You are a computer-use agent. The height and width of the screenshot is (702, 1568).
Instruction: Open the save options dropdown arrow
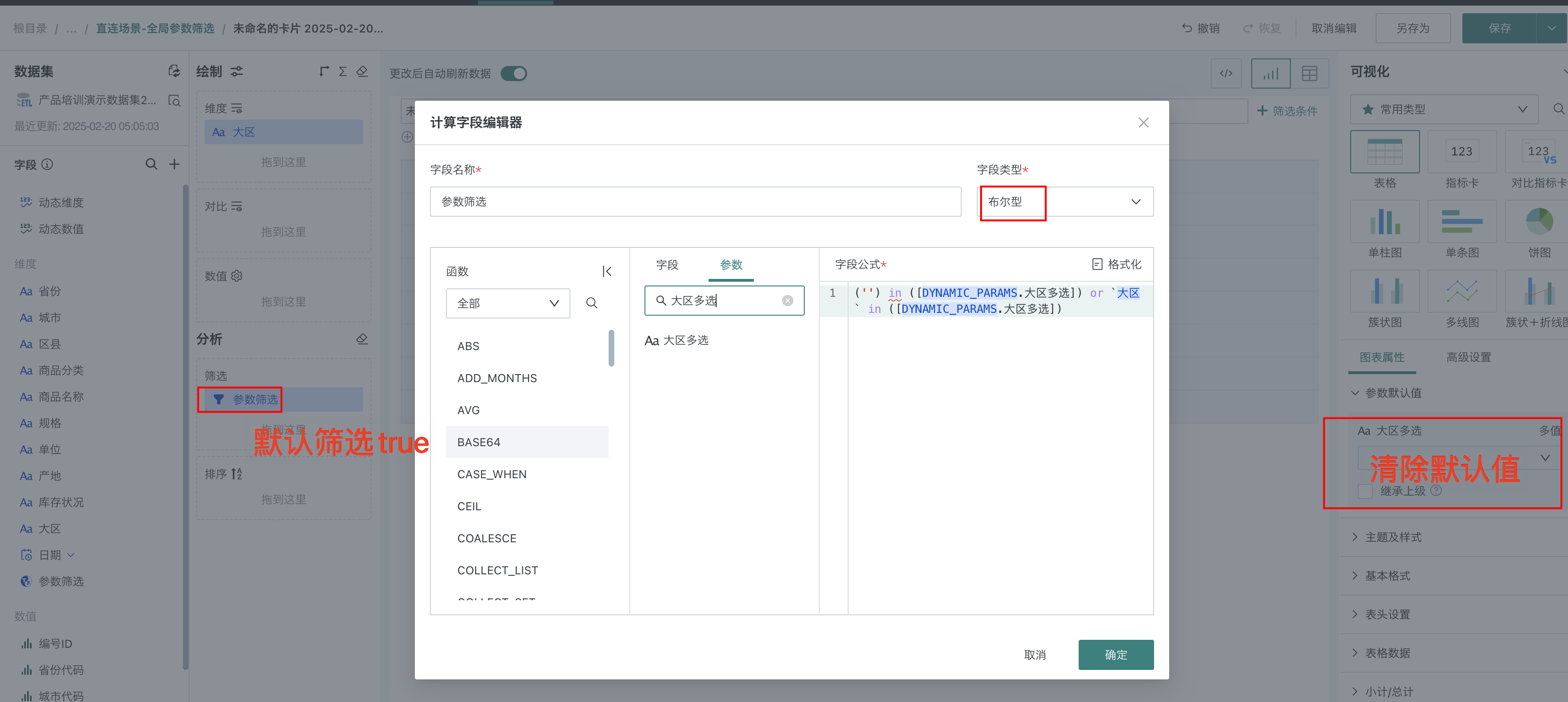click(1551, 28)
